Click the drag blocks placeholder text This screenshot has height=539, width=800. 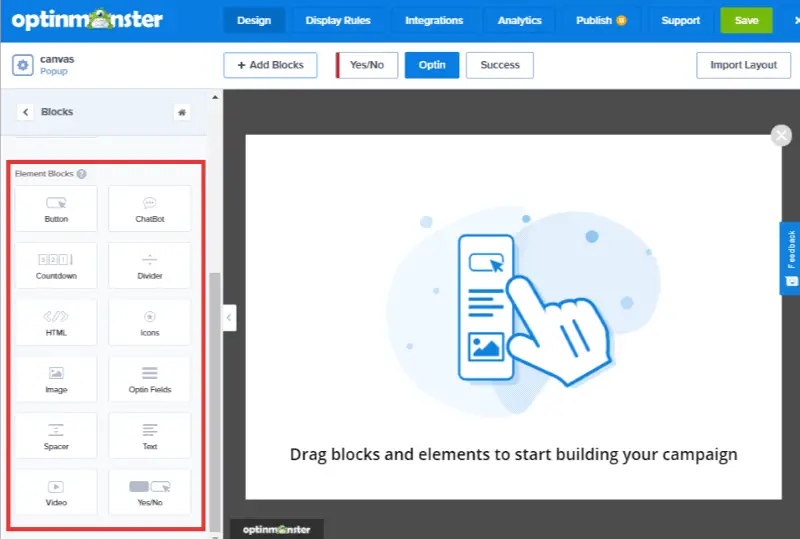click(514, 454)
